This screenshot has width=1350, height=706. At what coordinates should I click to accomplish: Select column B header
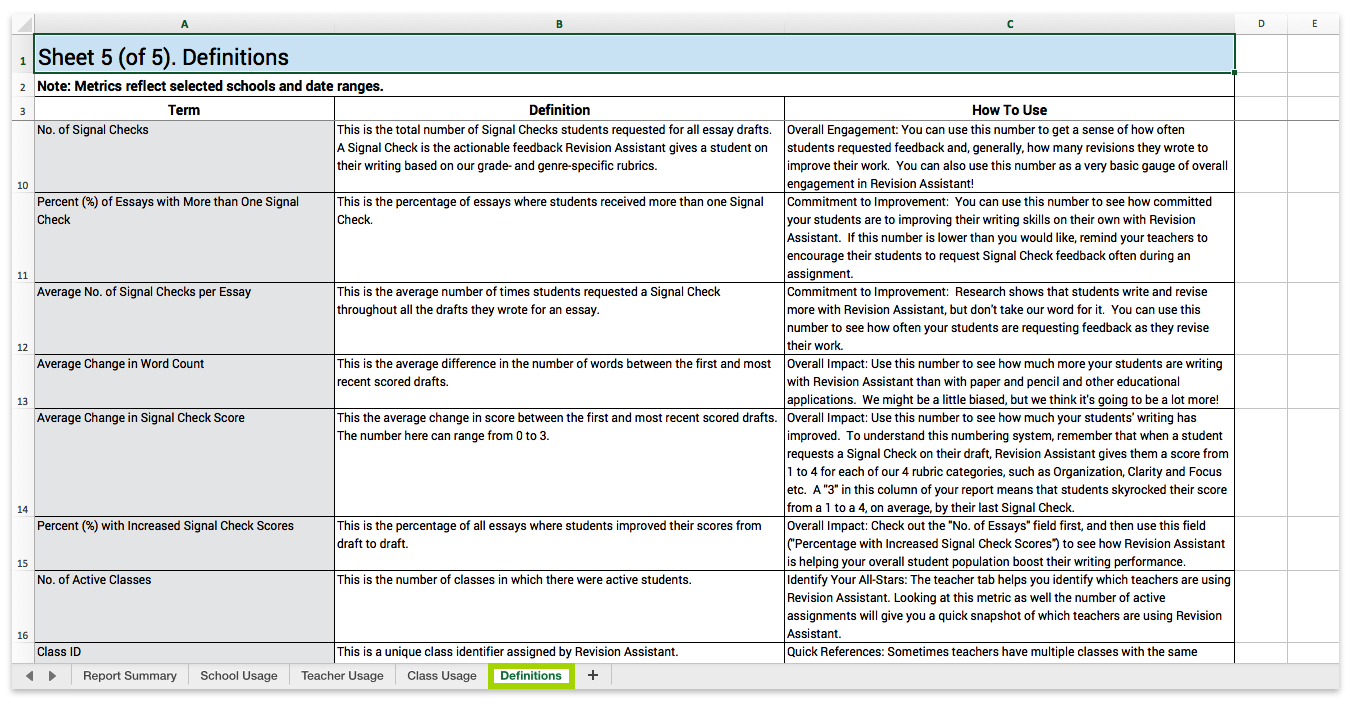point(559,24)
